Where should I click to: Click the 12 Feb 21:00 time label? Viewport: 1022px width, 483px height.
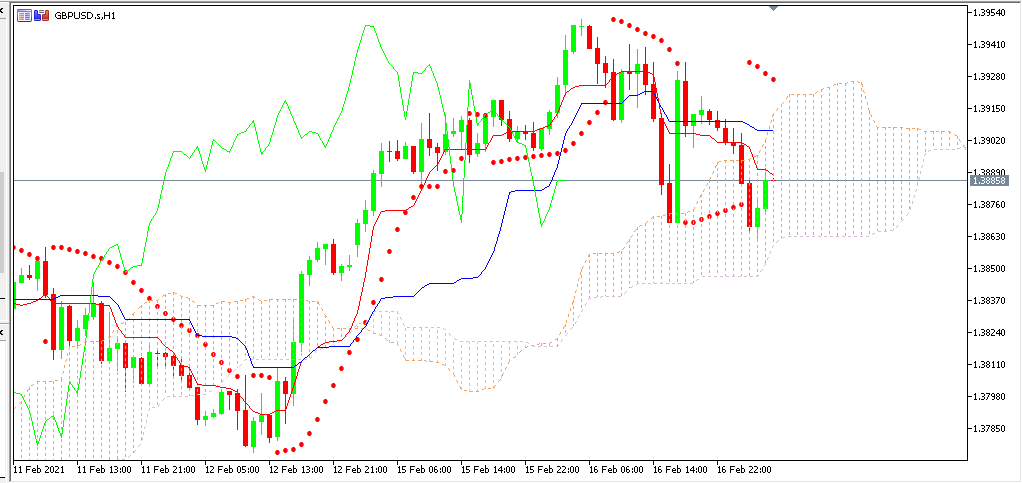point(360,470)
